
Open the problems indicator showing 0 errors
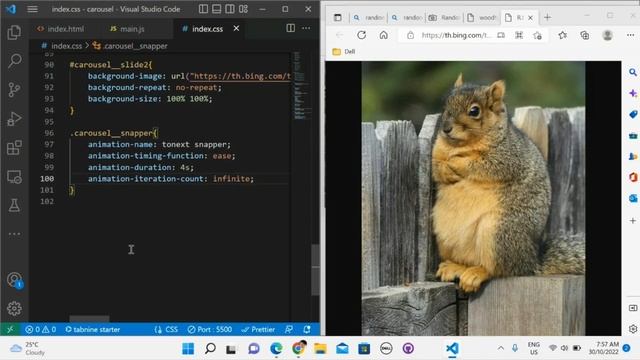click(40, 329)
